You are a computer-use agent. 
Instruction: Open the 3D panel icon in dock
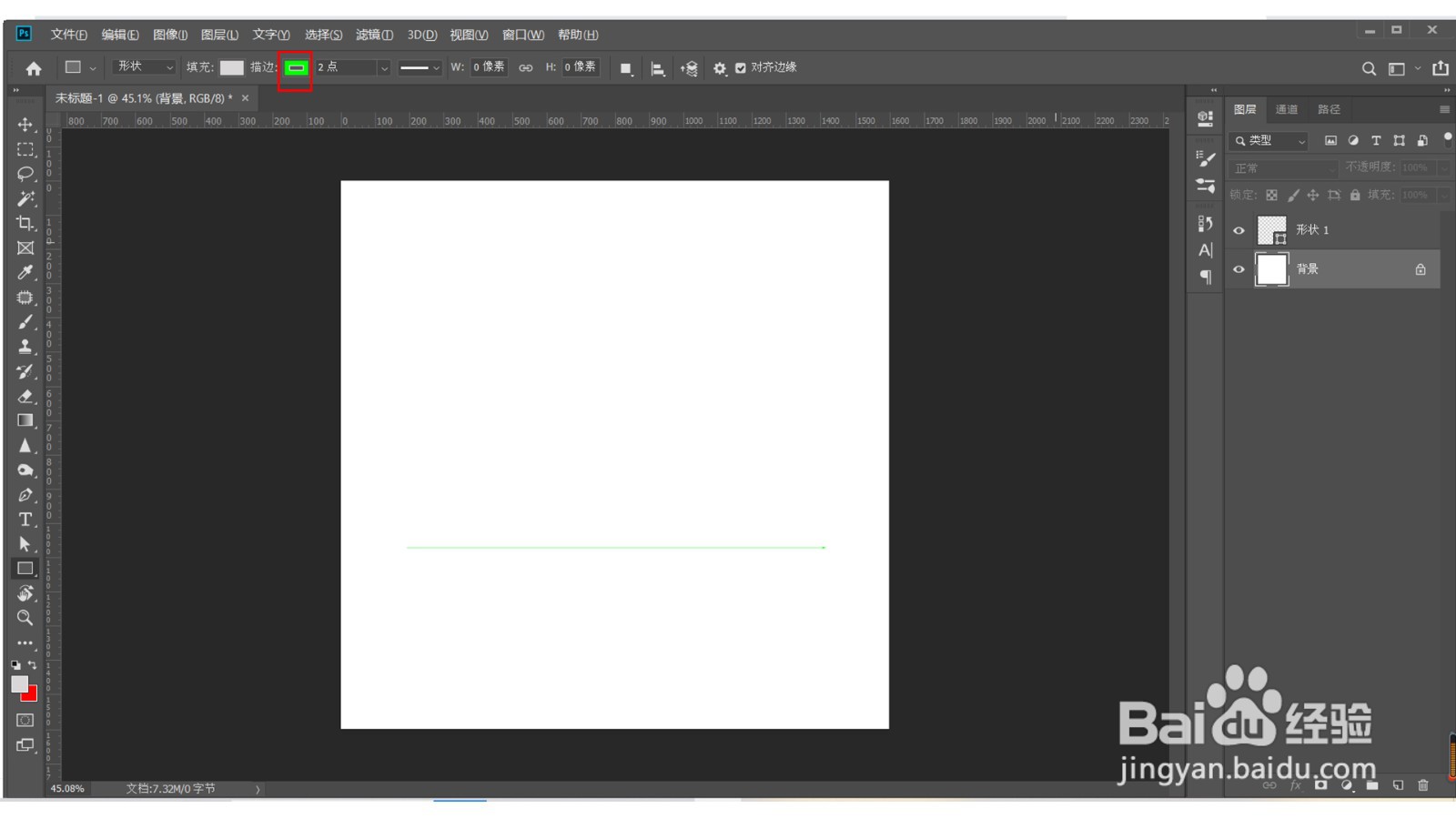1206,118
